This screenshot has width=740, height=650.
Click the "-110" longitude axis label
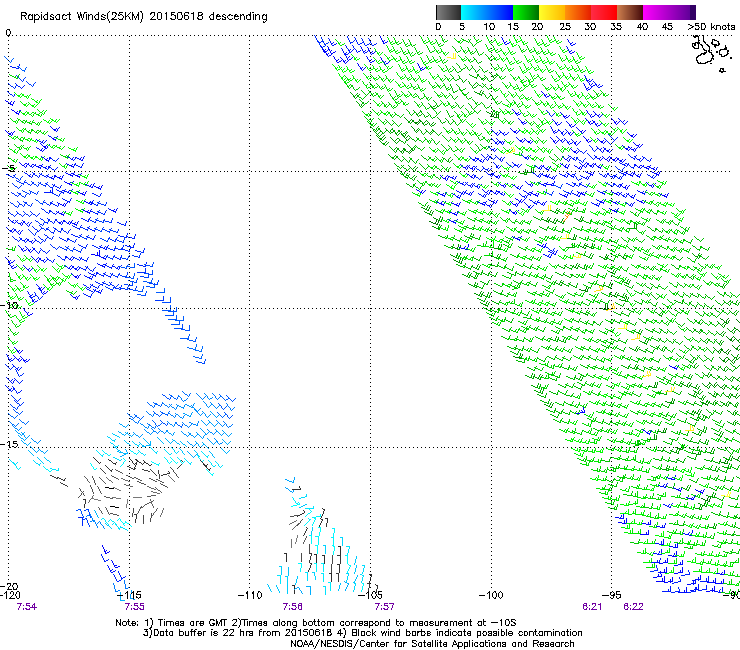(250, 595)
